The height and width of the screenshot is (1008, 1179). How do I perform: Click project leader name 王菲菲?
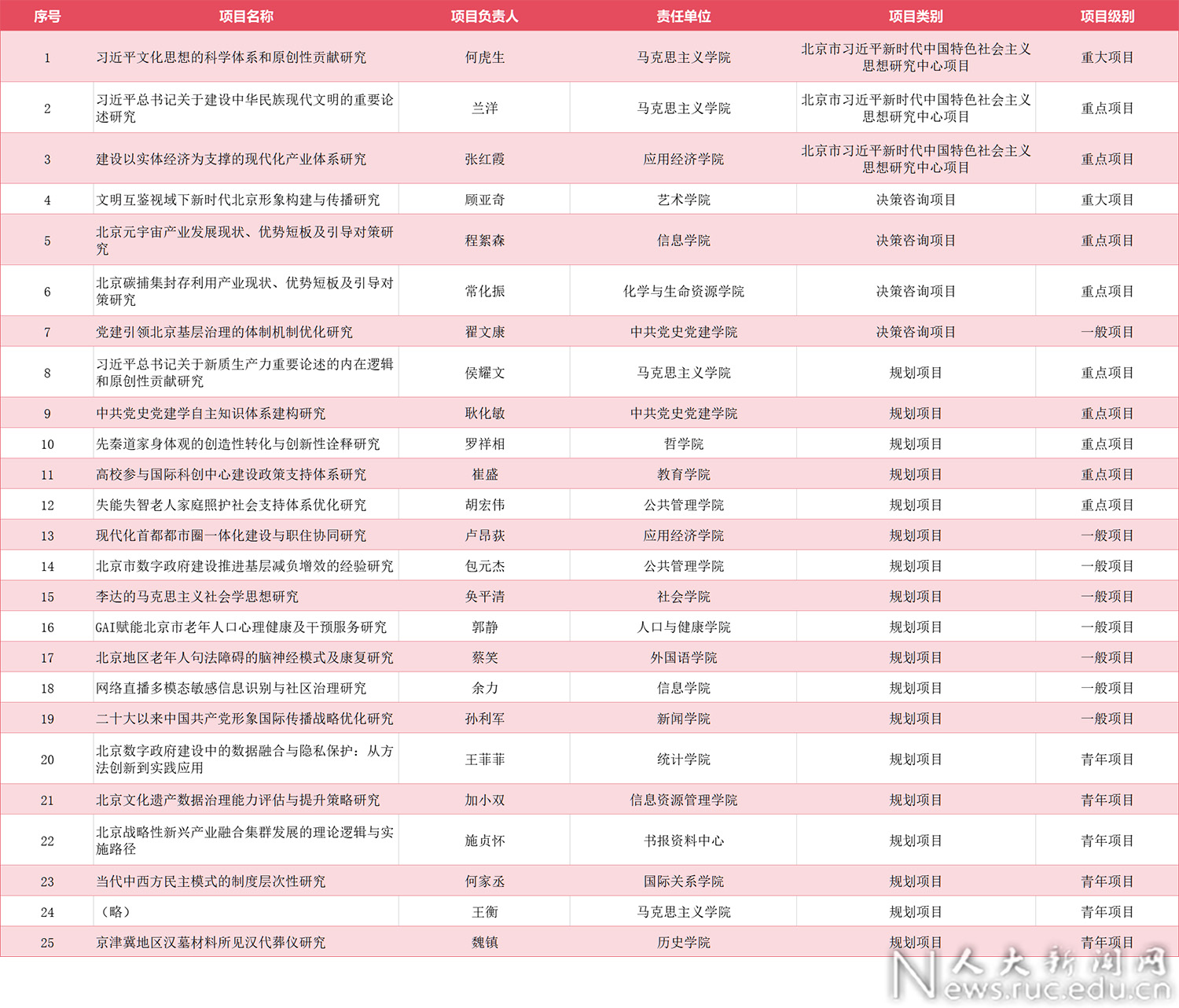[484, 760]
